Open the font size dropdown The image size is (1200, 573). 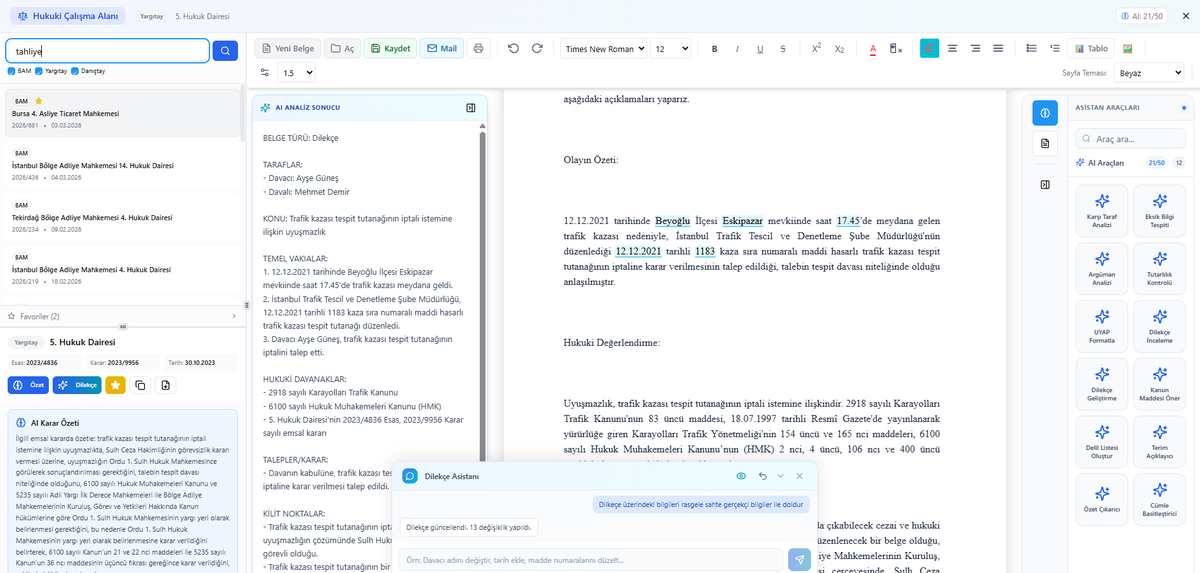[671, 48]
